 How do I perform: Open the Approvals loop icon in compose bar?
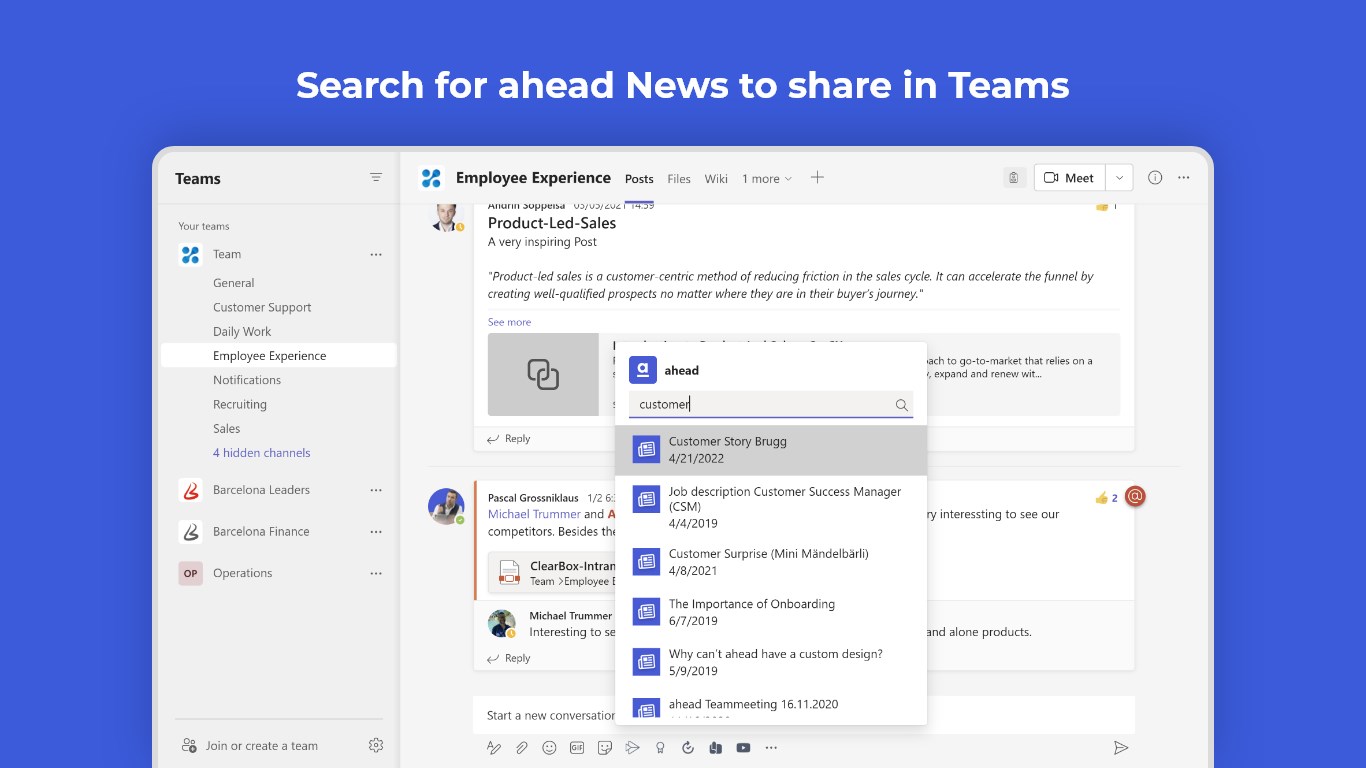pyautogui.click(x=688, y=748)
